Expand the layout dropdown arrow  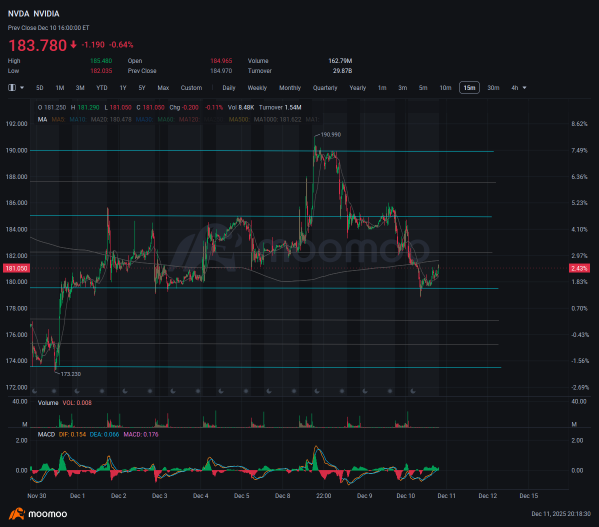click(x=22, y=88)
